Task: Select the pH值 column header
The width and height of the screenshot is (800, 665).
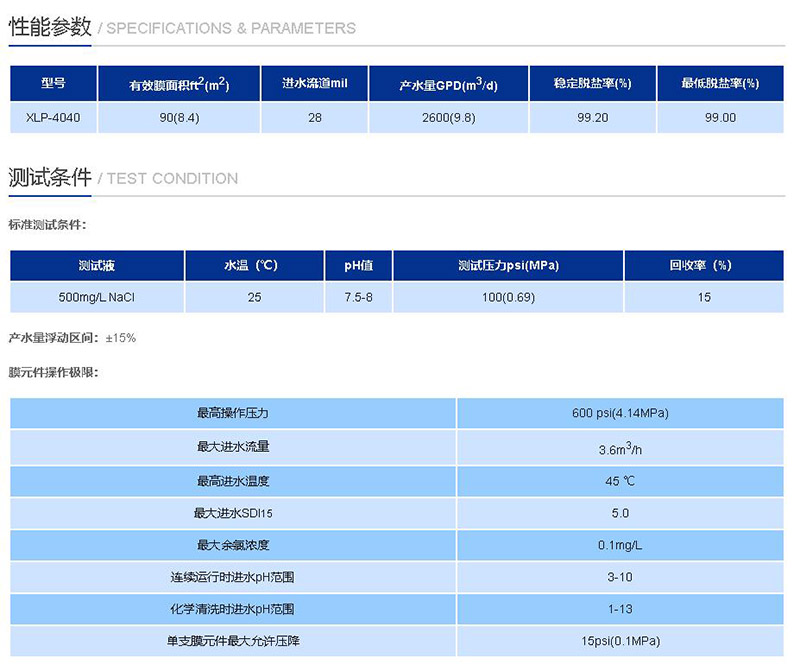Action: coord(354,265)
